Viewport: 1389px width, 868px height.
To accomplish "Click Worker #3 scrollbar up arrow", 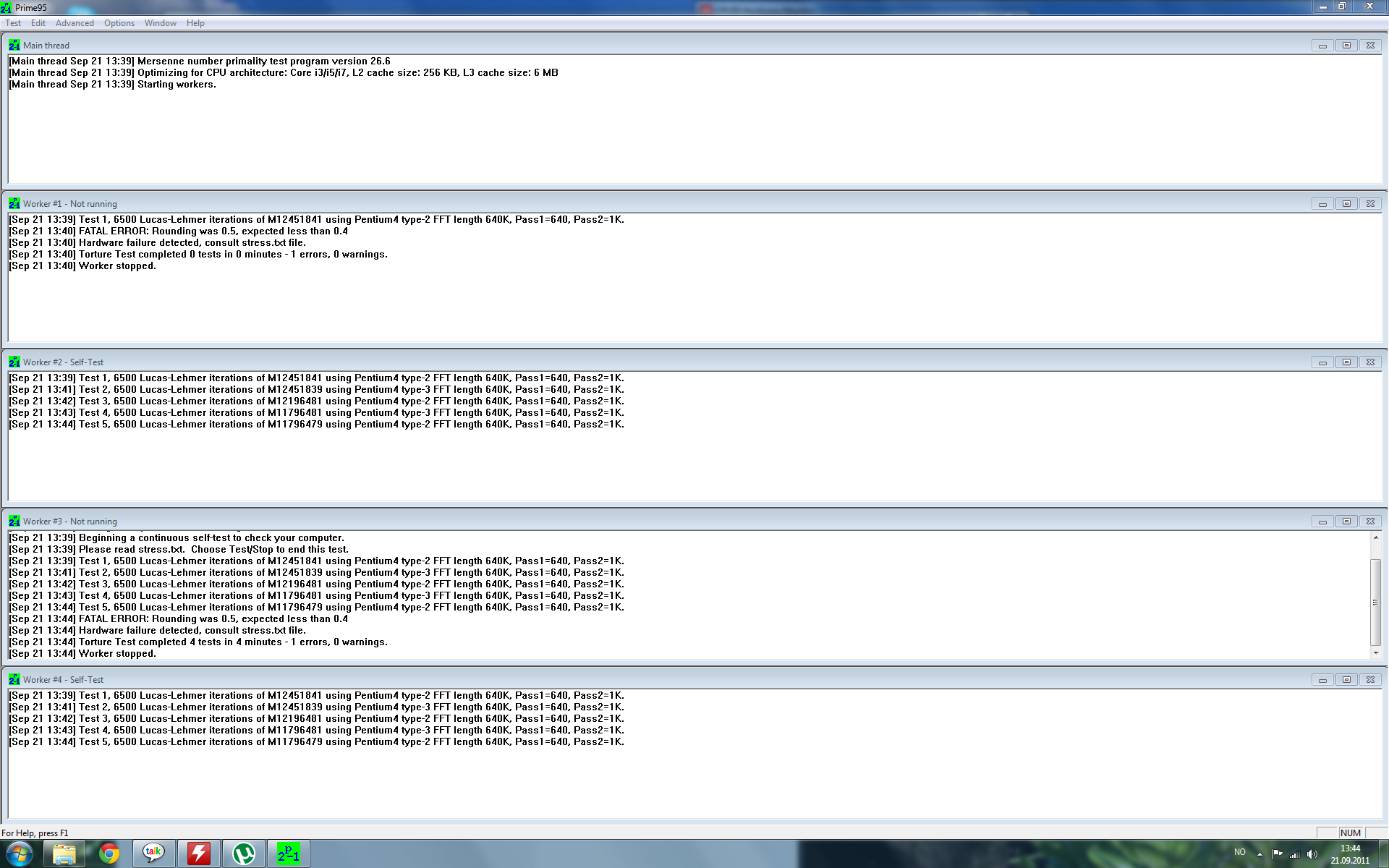I will [x=1375, y=537].
